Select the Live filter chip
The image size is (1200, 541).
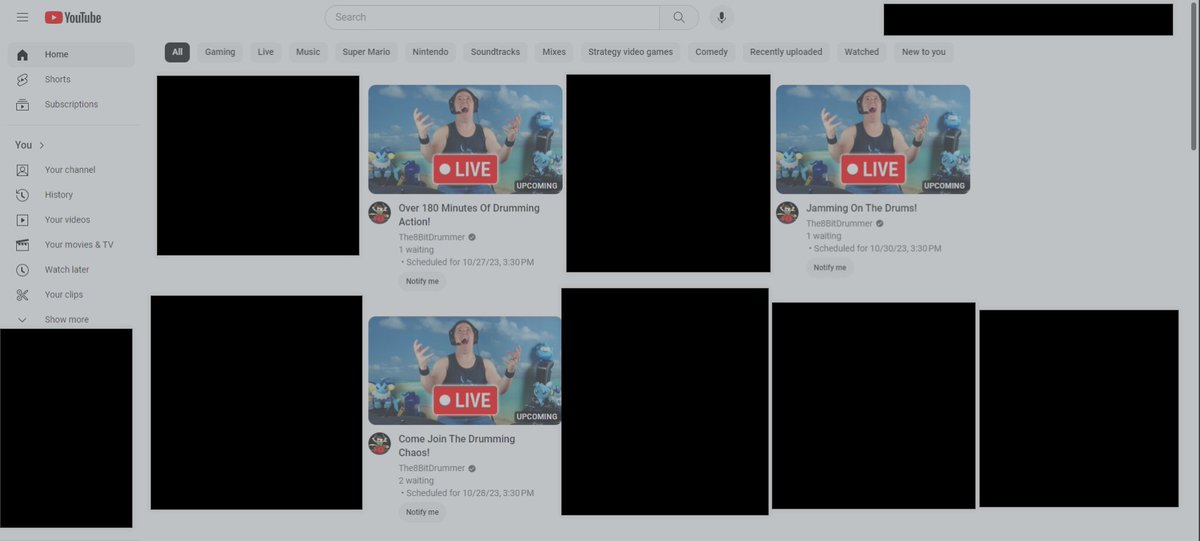pos(265,52)
